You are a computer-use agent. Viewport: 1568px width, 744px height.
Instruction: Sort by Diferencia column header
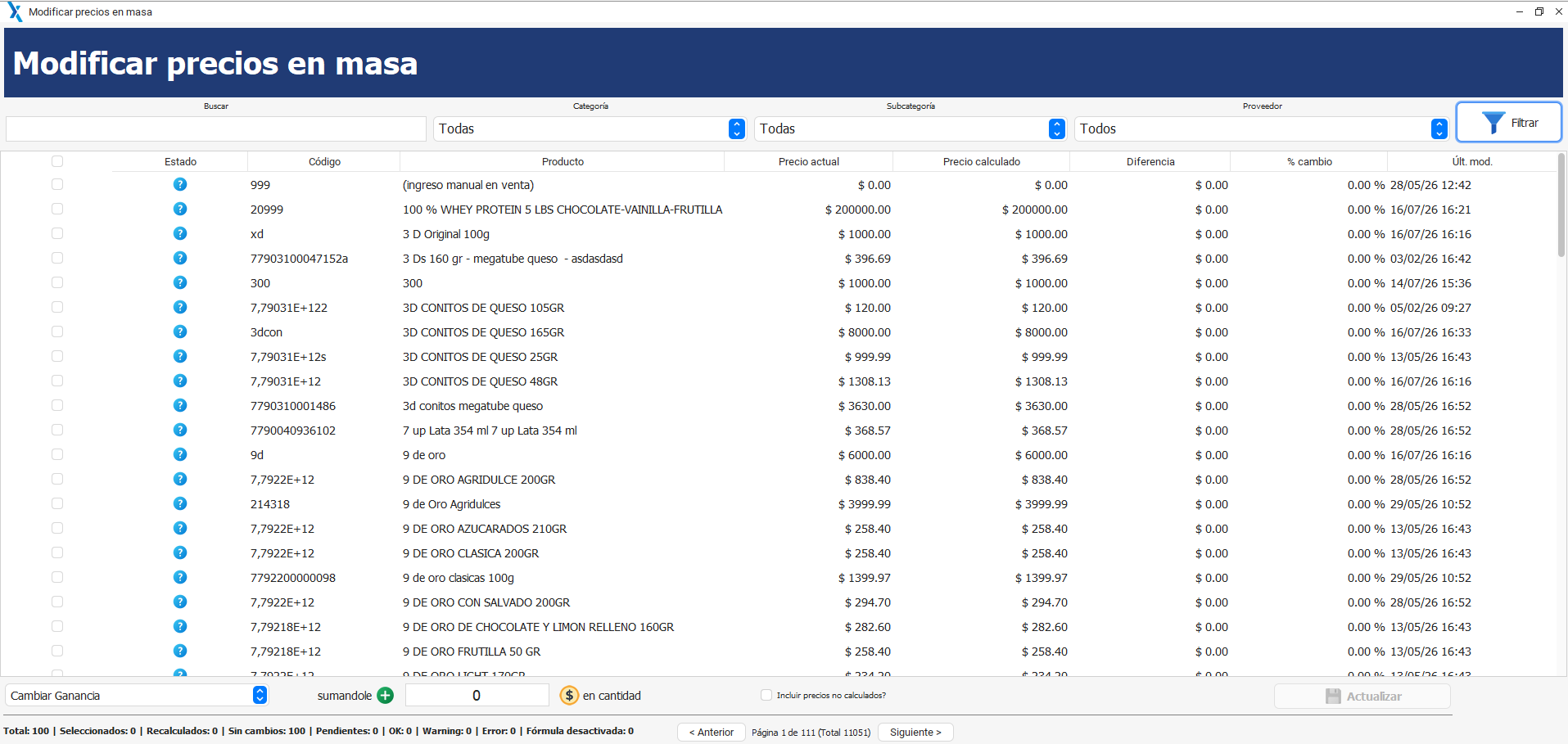[1150, 162]
